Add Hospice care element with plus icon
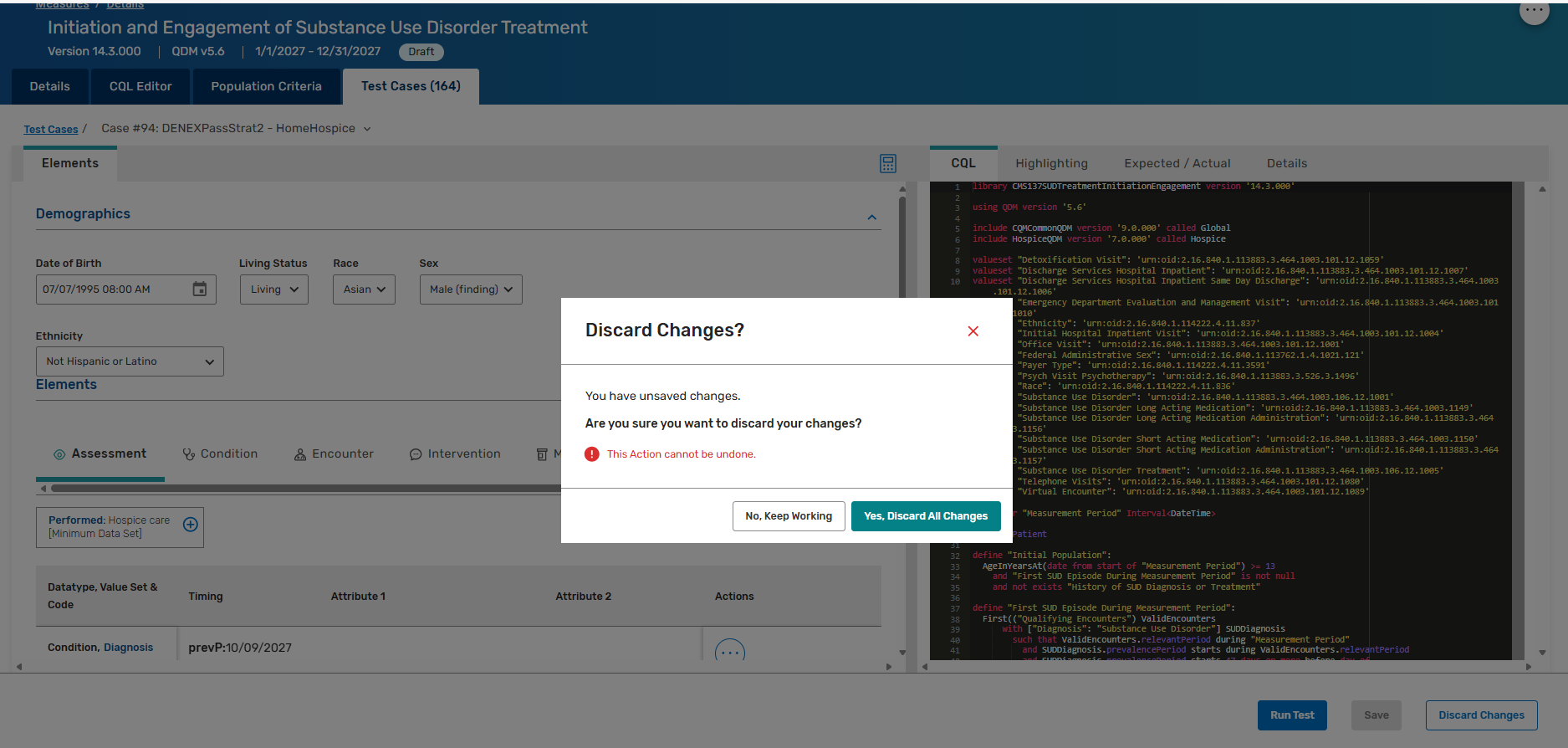The height and width of the screenshot is (748, 1568). (x=191, y=525)
